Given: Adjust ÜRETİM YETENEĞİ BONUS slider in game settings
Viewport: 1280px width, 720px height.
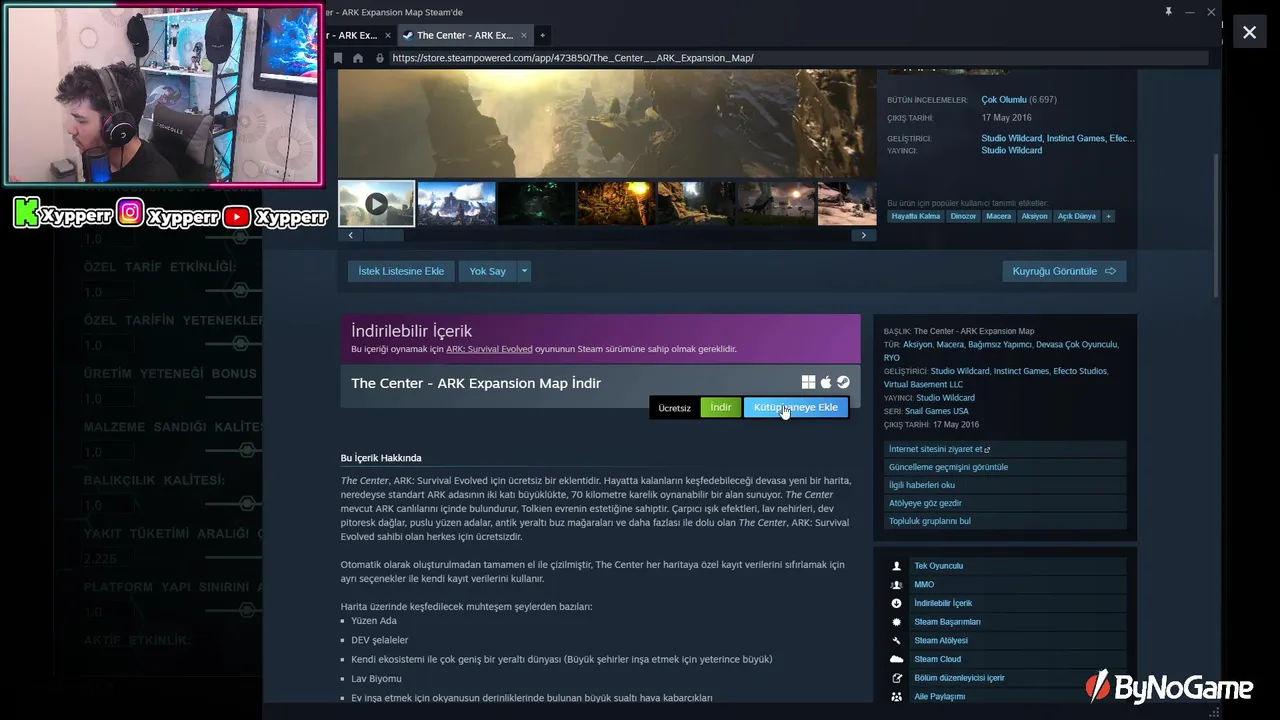Looking at the screenshot, I should click(x=240, y=397).
